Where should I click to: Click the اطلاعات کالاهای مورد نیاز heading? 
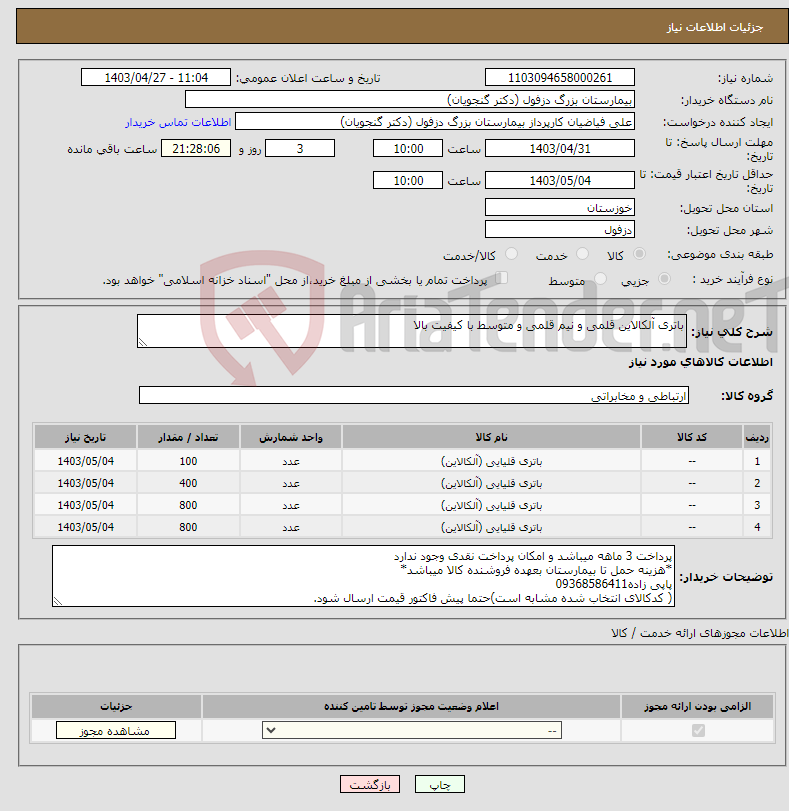(x=701, y=362)
